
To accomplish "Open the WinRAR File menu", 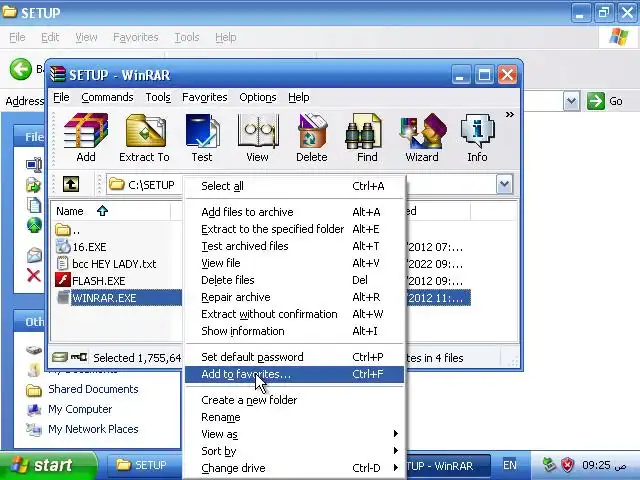I will tap(61, 97).
